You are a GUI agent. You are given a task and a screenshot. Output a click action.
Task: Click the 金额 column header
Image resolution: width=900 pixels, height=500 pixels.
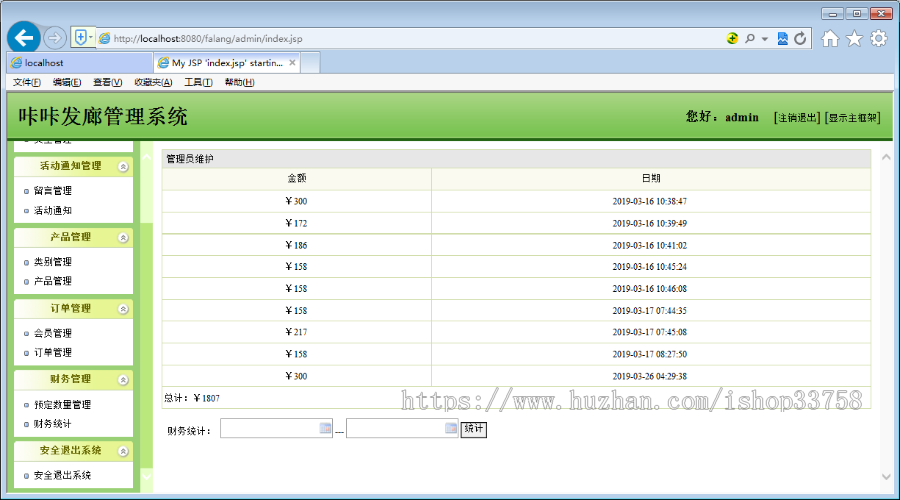[297, 179]
